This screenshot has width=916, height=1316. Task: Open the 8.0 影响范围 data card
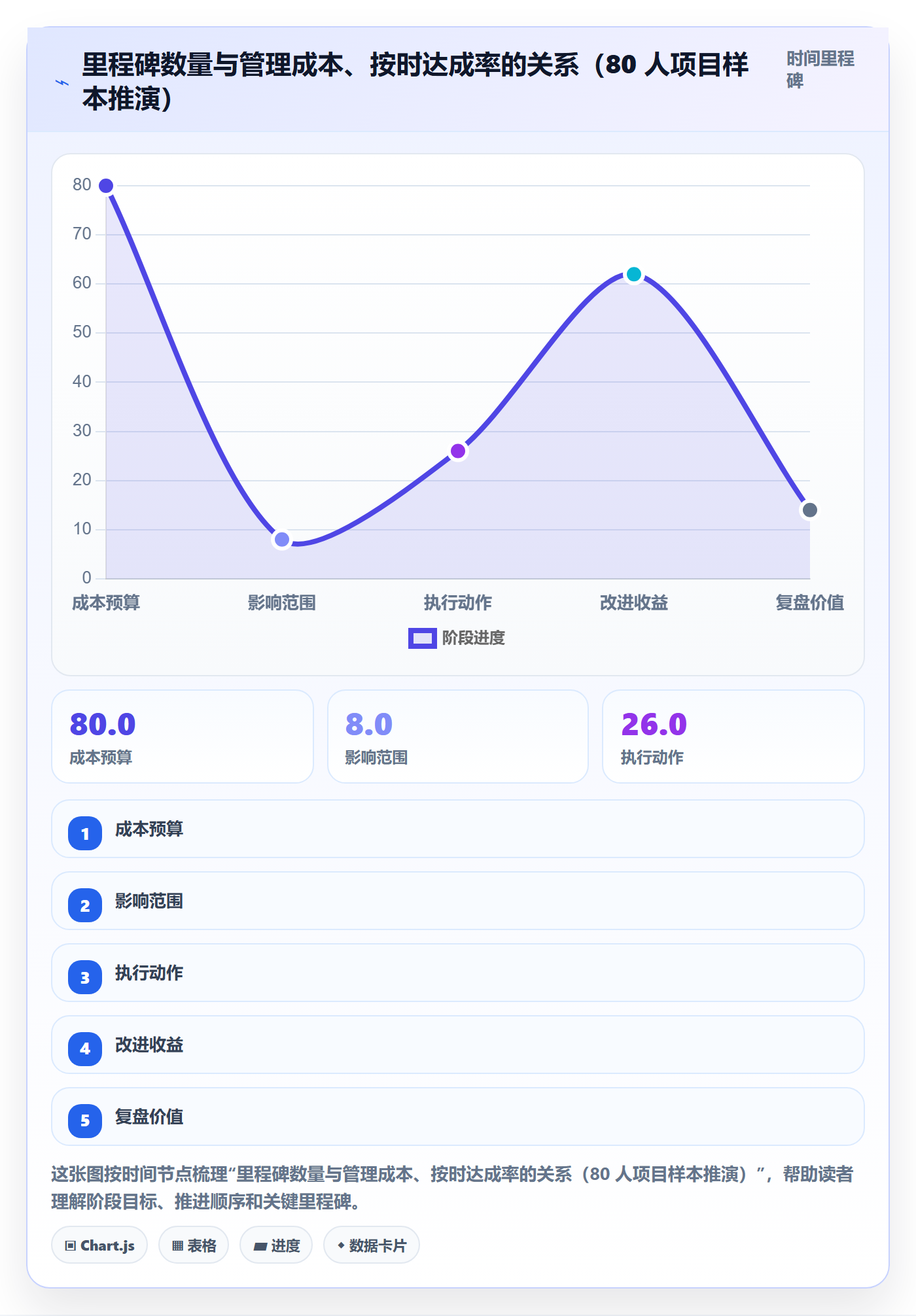(458, 736)
